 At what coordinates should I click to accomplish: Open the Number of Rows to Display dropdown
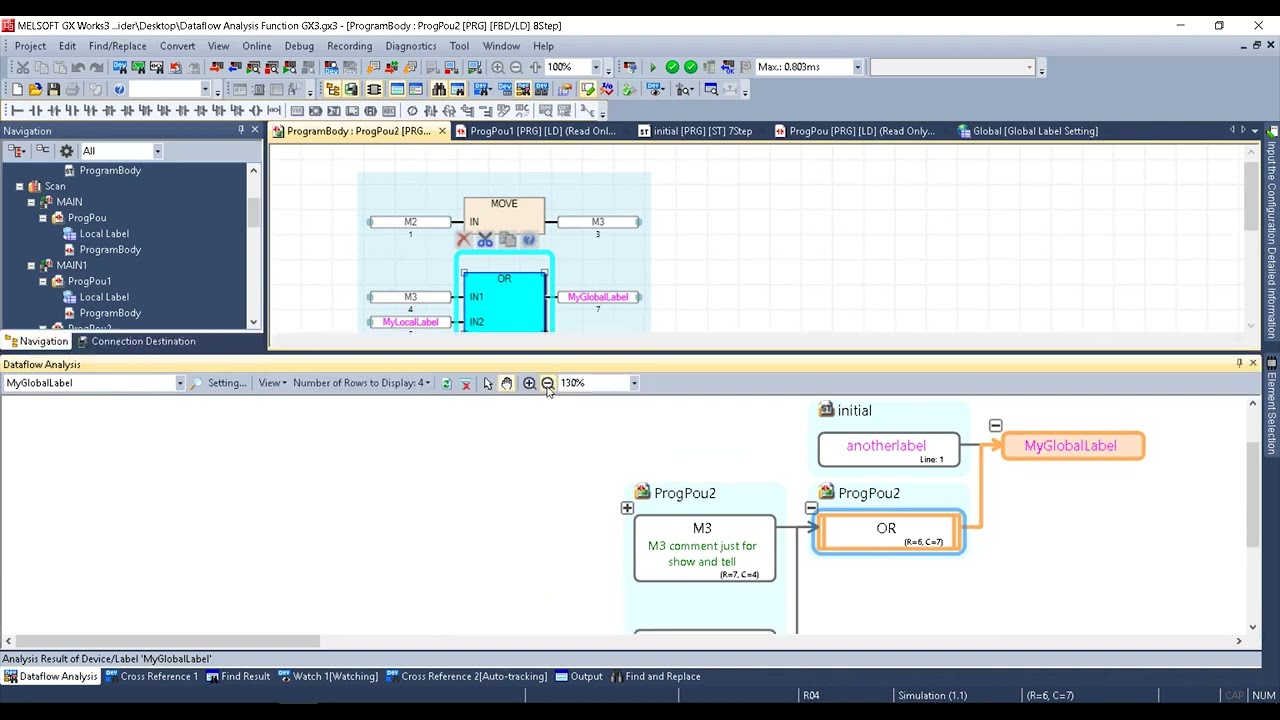click(363, 383)
